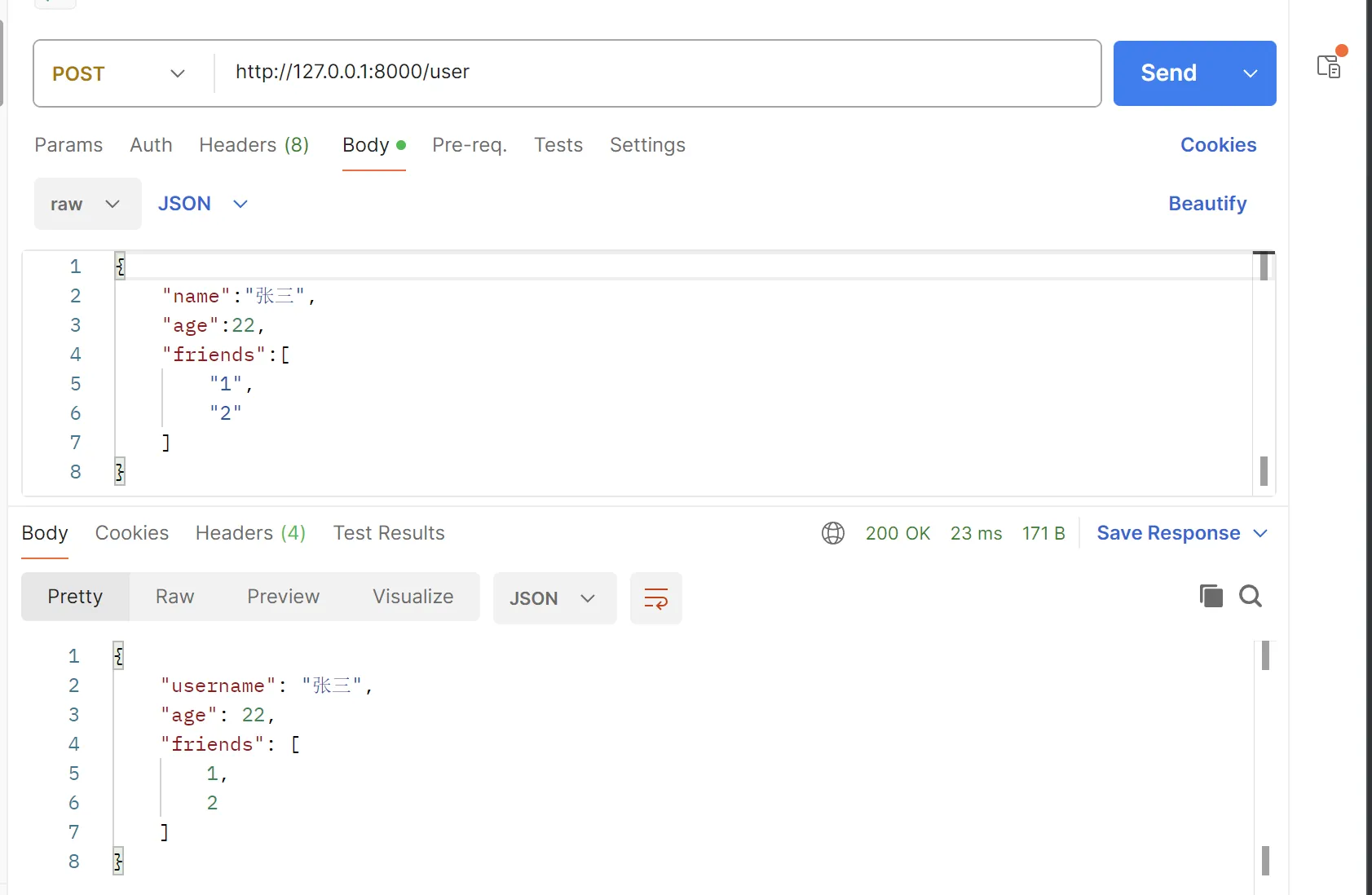The height and width of the screenshot is (895, 1372).
Task: Click the Beautify link
Action: click(x=1207, y=204)
